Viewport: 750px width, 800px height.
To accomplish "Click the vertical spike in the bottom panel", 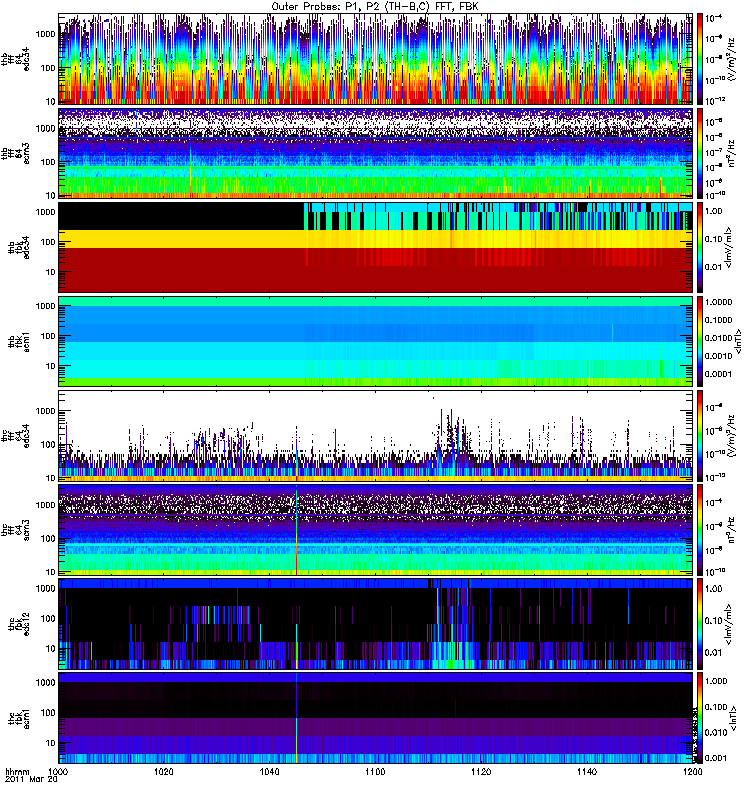I will [297, 720].
